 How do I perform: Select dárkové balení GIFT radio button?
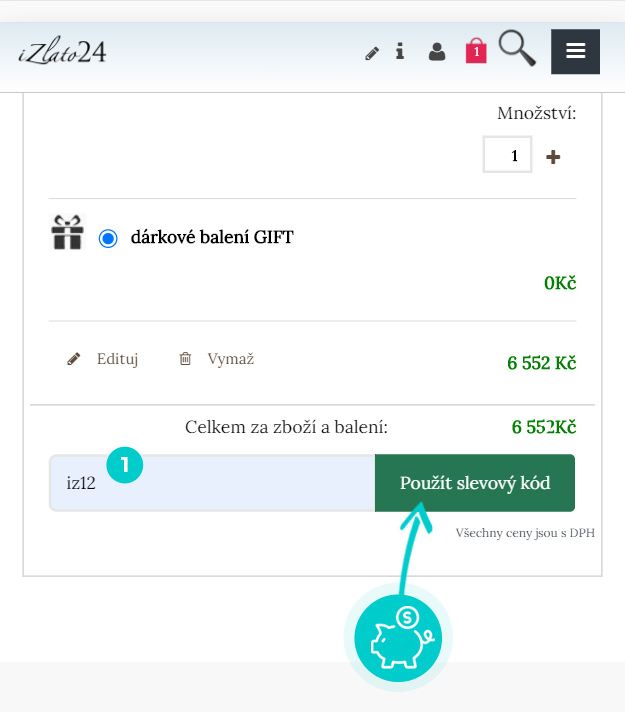(108, 238)
